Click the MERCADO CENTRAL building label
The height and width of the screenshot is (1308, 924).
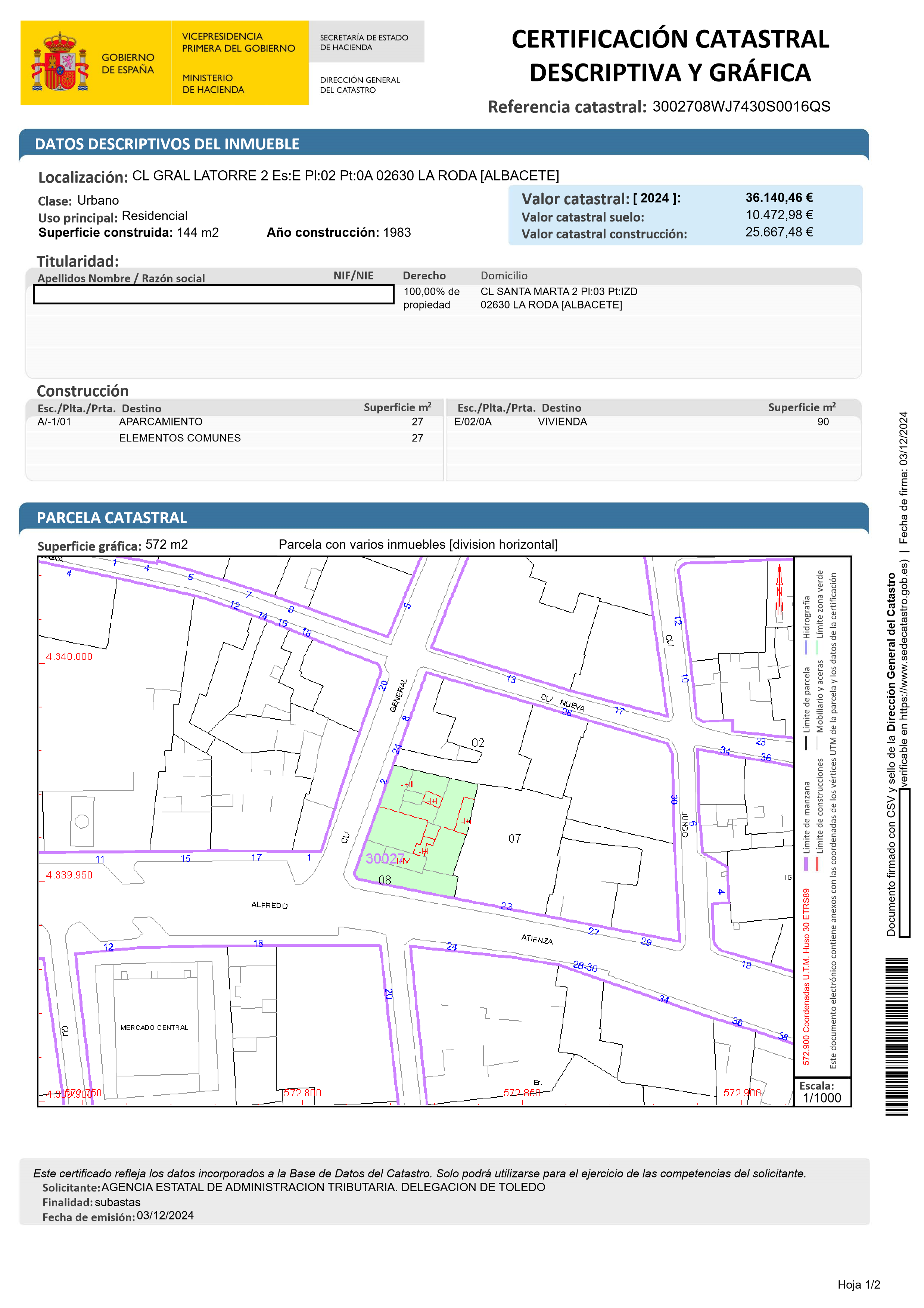tap(154, 1028)
